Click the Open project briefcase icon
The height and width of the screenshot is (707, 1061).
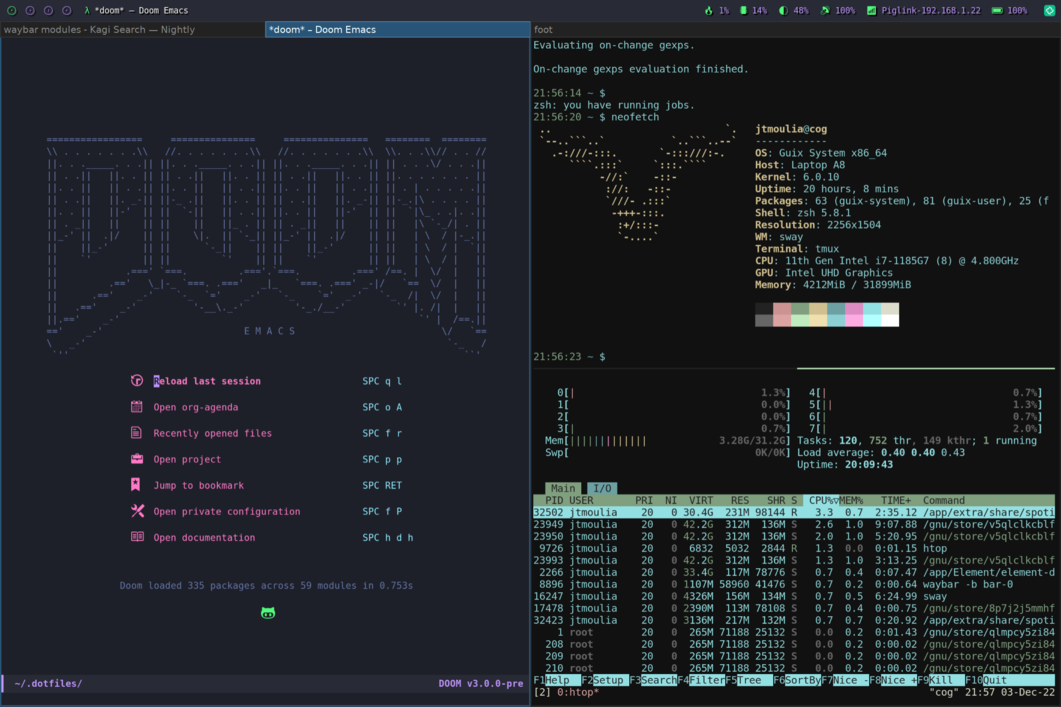tap(137, 459)
